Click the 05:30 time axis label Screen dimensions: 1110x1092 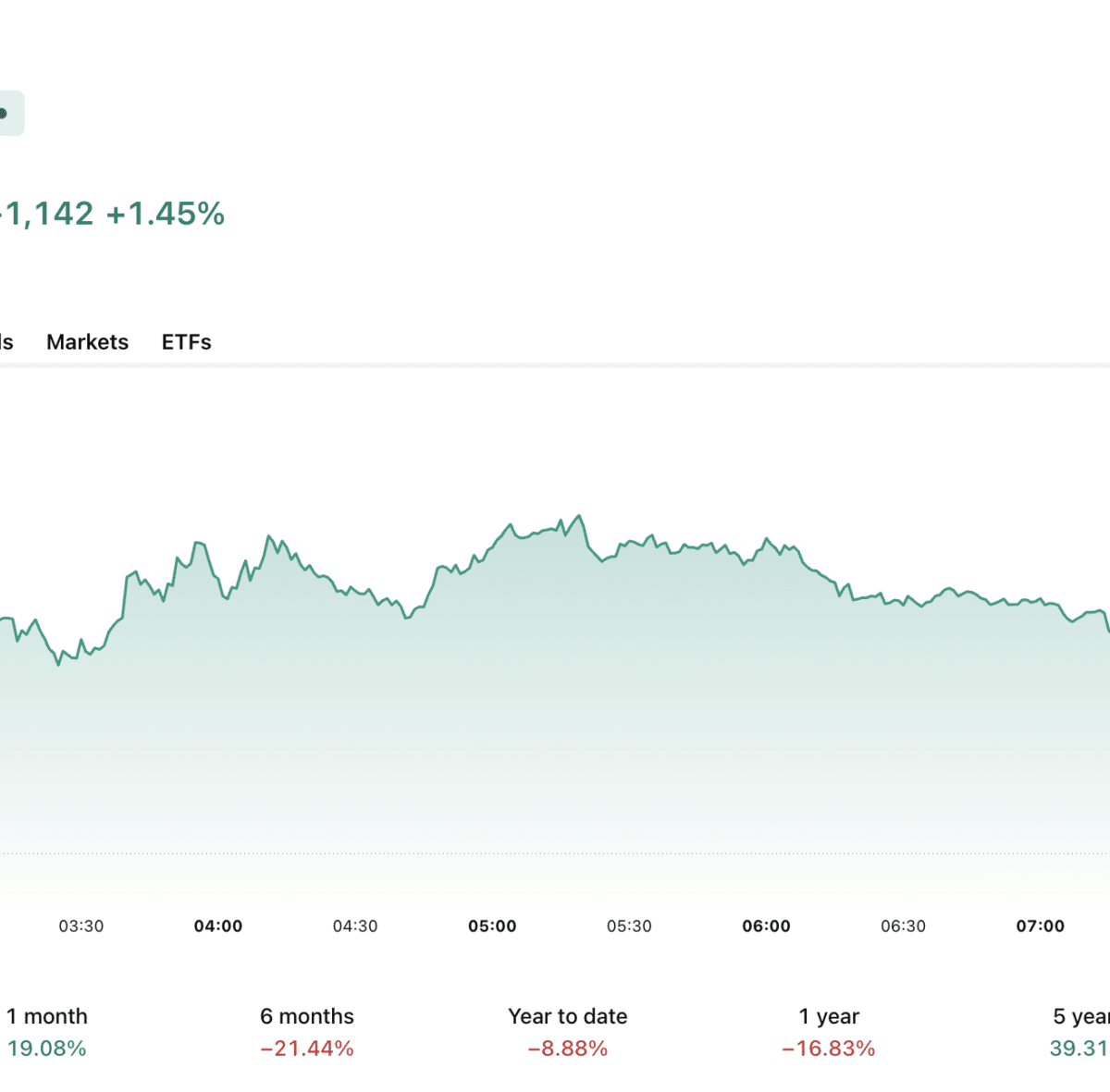click(x=629, y=926)
